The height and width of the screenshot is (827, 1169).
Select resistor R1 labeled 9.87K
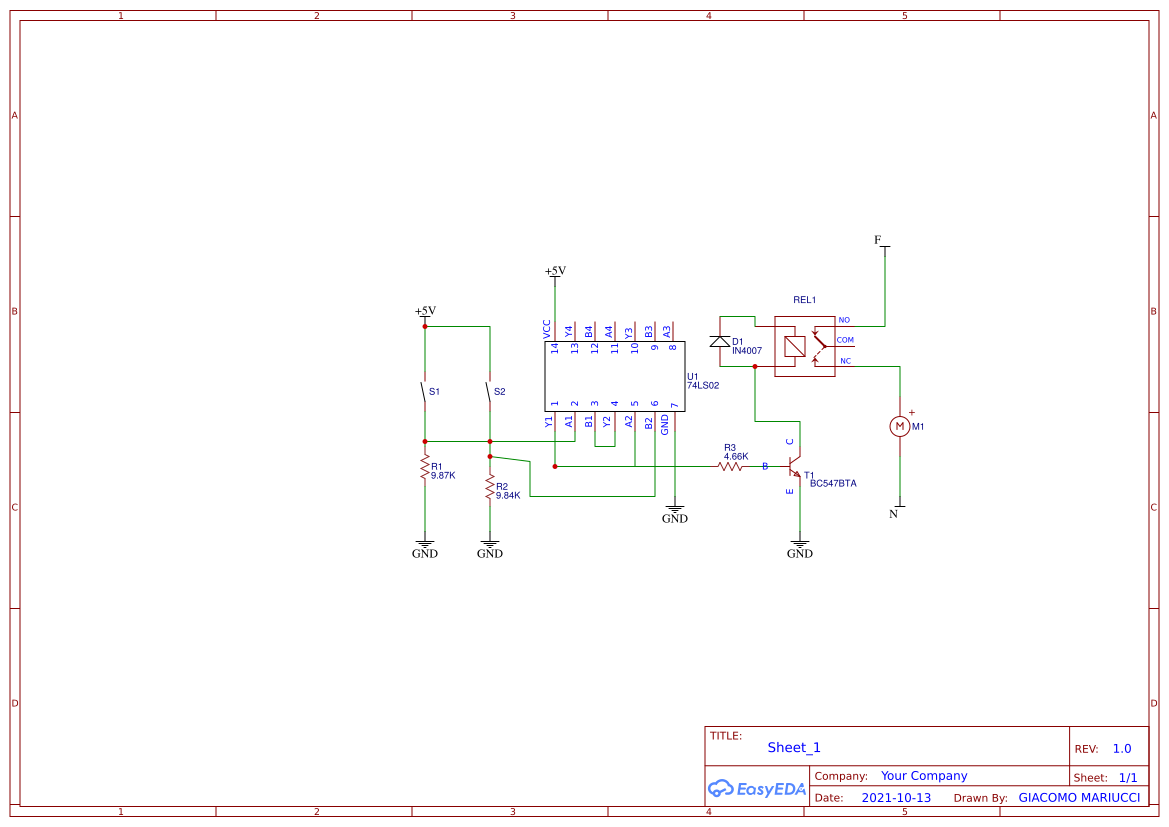[x=426, y=470]
